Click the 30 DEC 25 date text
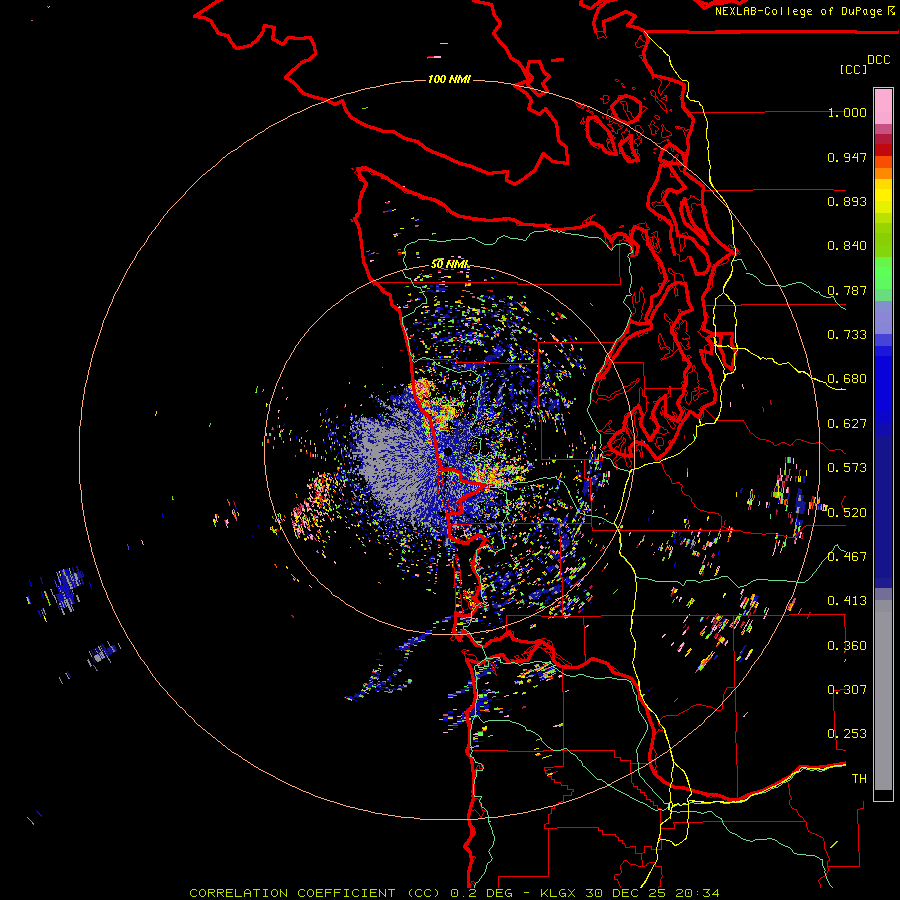The image size is (900, 900). point(627,893)
